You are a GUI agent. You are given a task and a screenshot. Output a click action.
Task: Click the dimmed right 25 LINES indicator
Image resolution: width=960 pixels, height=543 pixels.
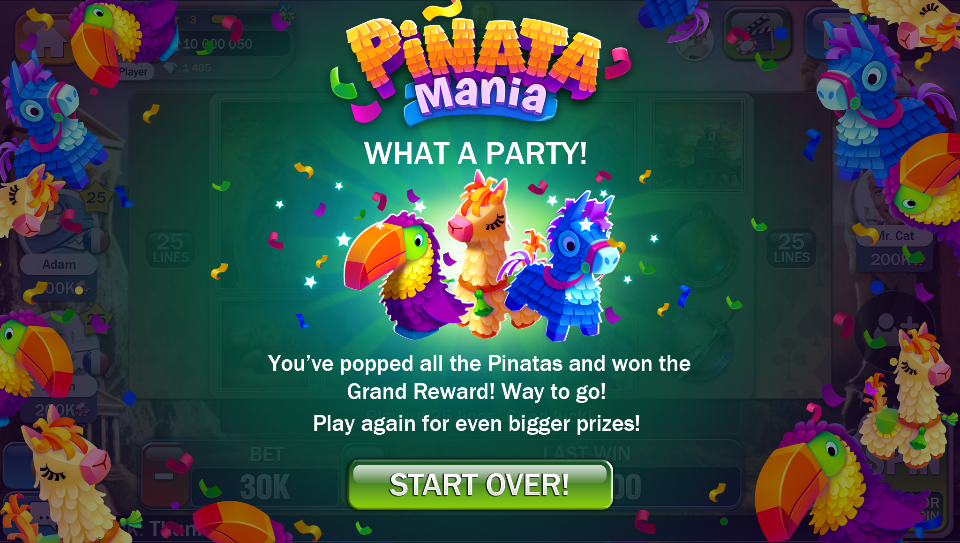791,249
